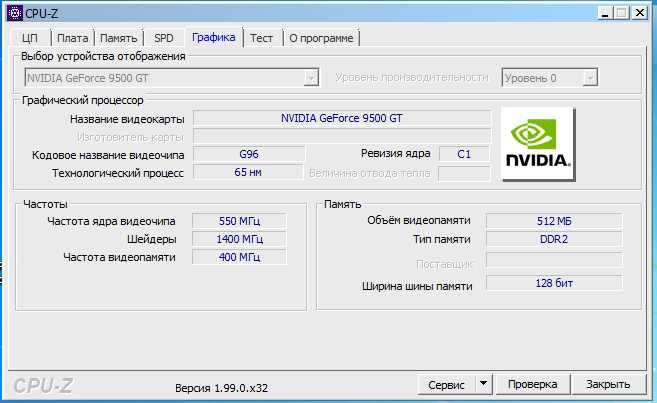Open the О программе tab
The width and height of the screenshot is (657, 403).
[321, 38]
